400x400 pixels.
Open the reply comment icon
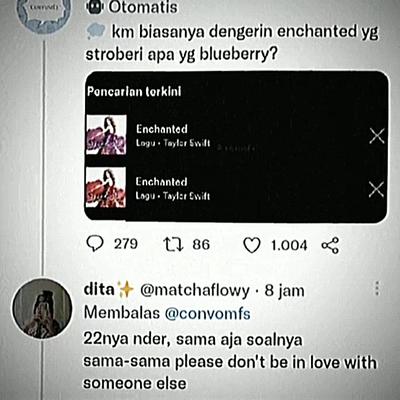[95, 245]
